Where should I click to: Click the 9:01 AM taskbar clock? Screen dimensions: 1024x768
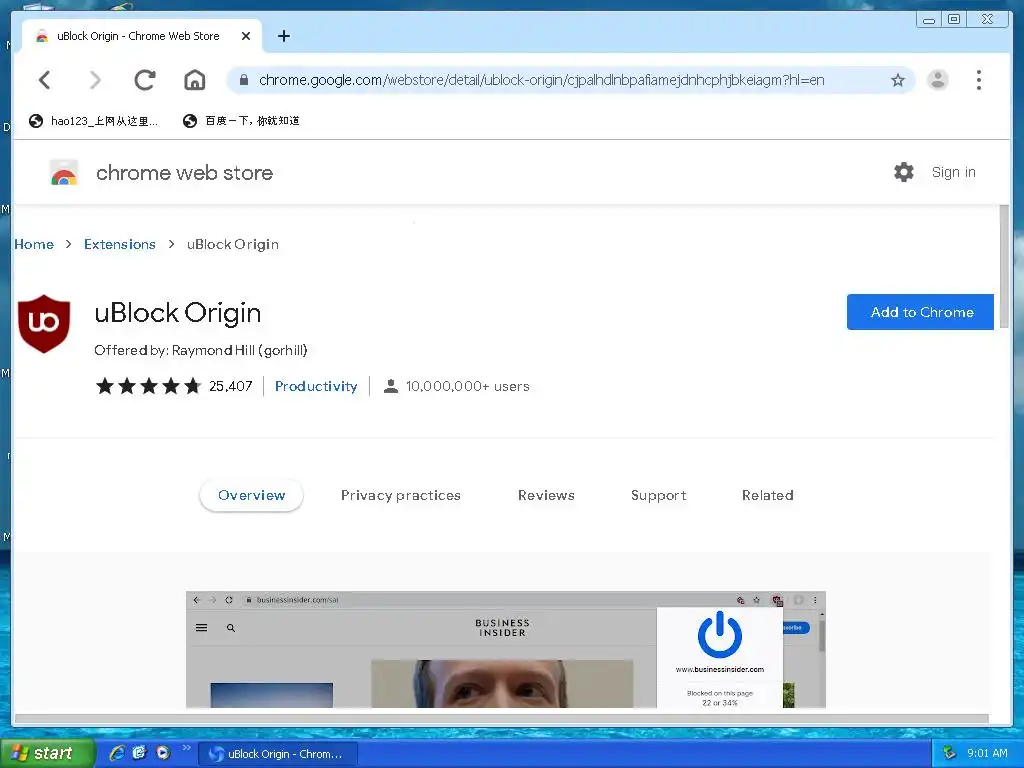(x=987, y=753)
